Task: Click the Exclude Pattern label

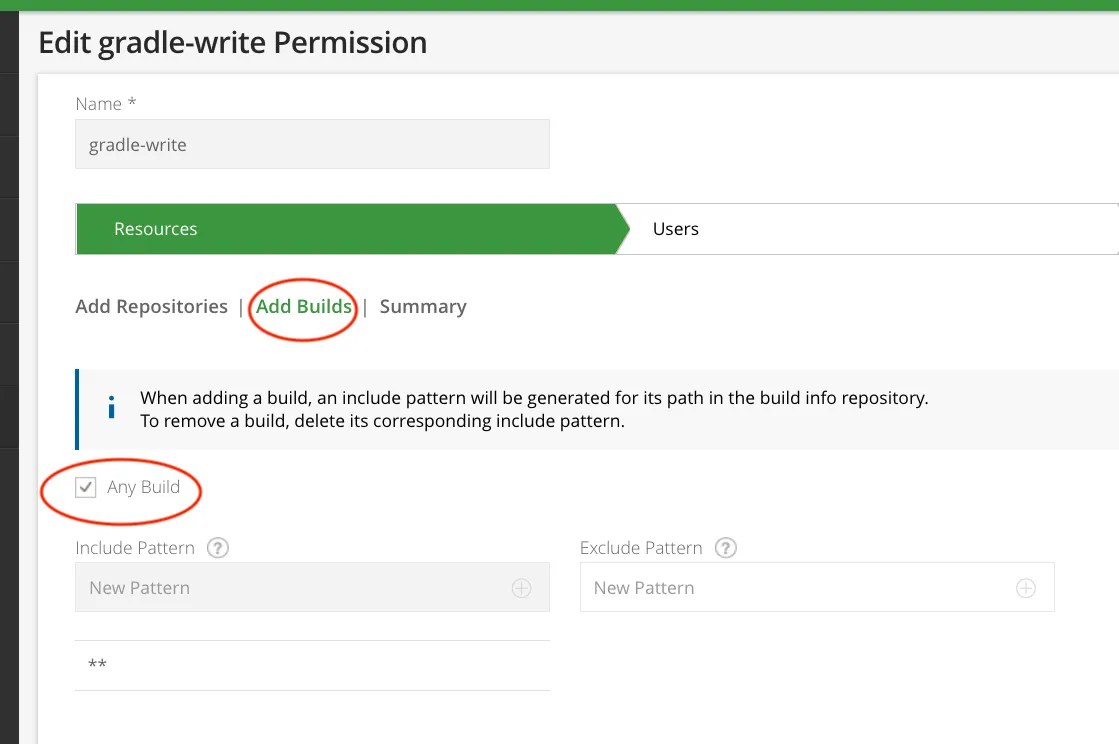Action: click(641, 548)
